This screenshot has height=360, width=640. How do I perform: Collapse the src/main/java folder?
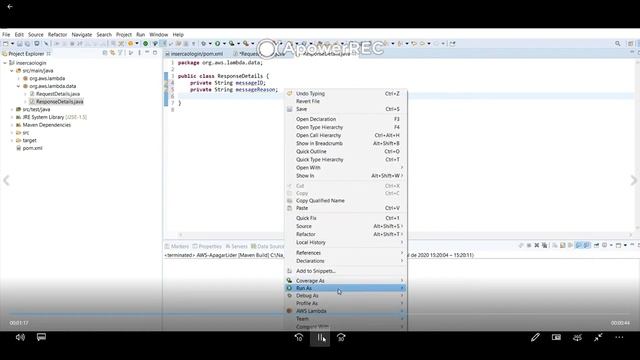12,71
